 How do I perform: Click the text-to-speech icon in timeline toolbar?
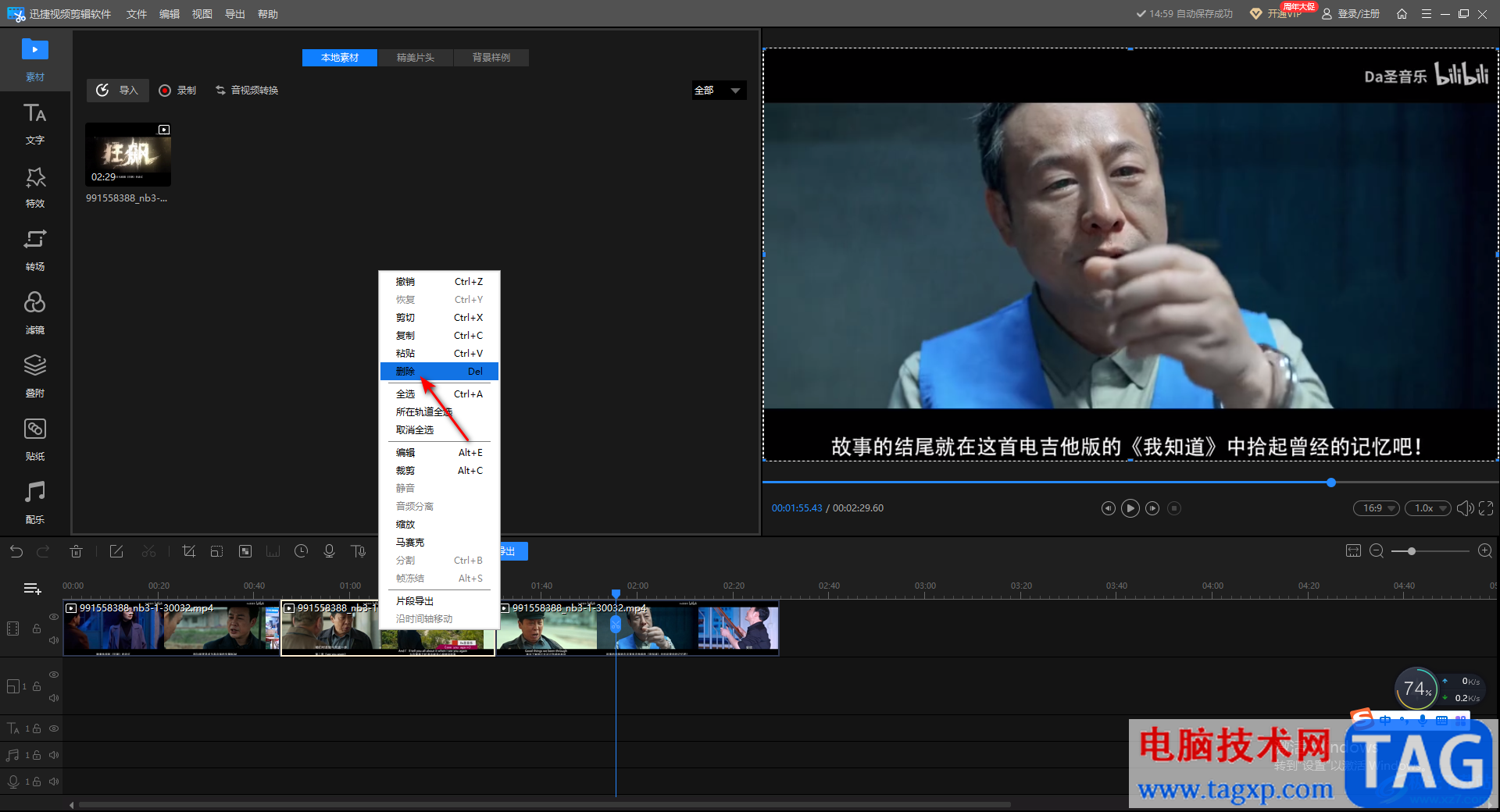pos(358,551)
